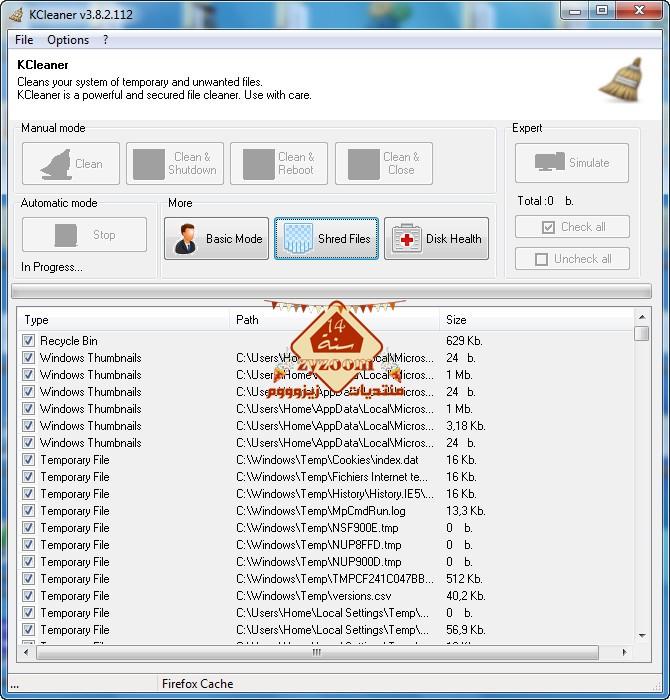The width and height of the screenshot is (670, 700).
Task: Select the 40,2 Kb. size value
Action: point(466,596)
